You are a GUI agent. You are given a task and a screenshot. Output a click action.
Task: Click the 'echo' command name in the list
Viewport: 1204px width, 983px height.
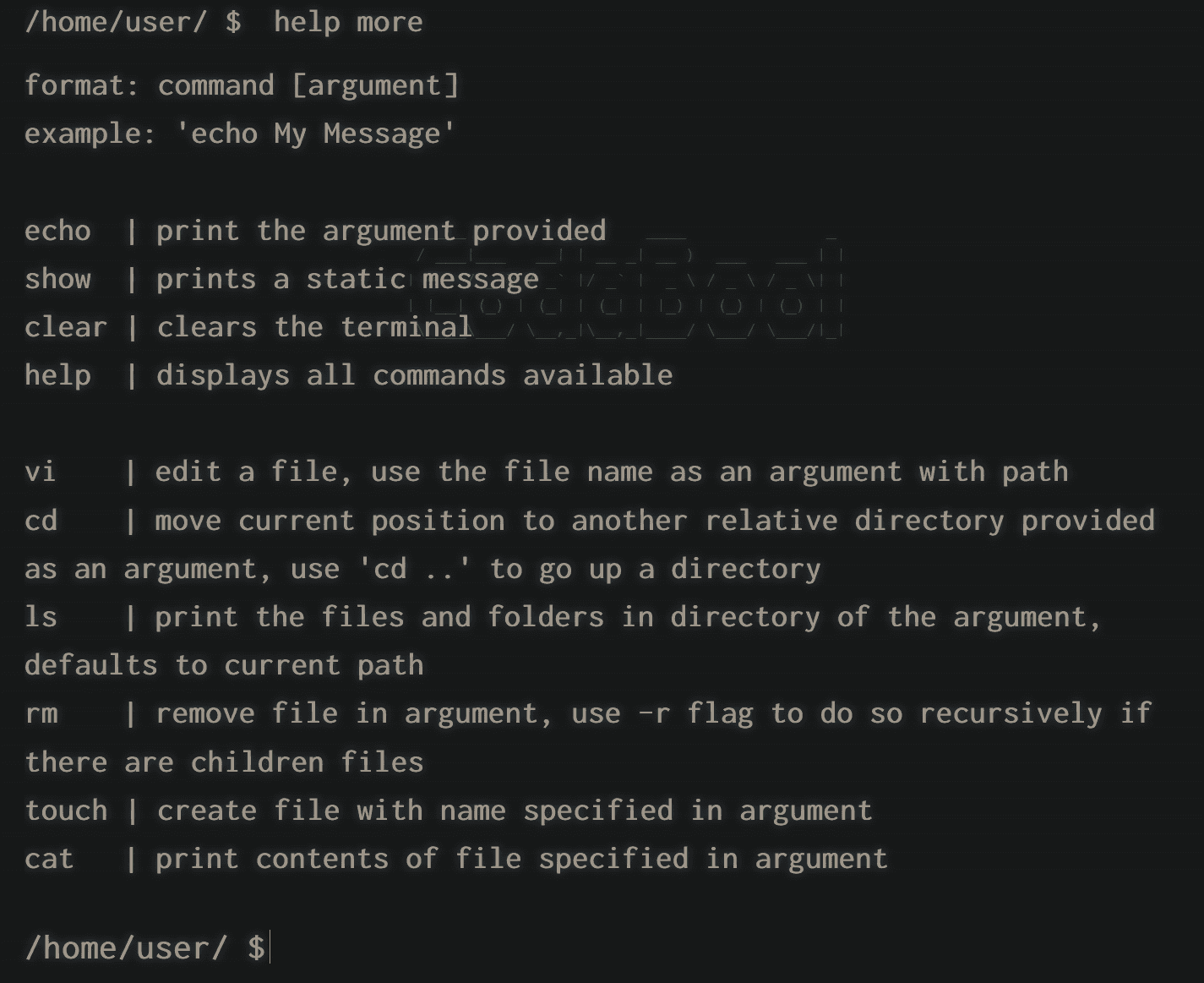click(57, 231)
